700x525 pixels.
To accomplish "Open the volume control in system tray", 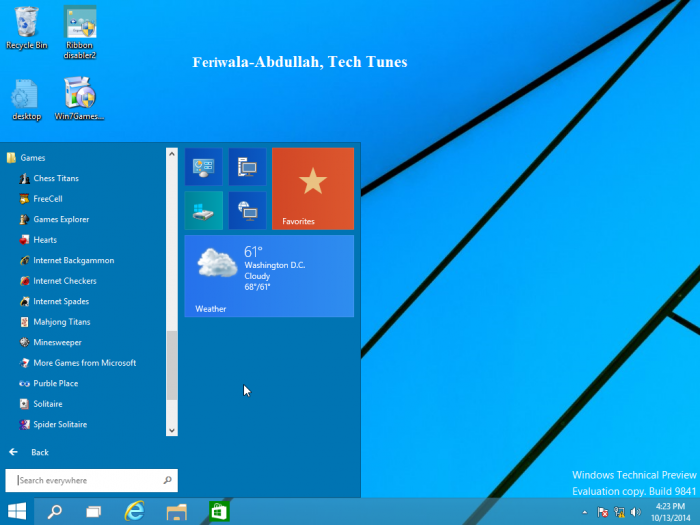I will [636, 512].
